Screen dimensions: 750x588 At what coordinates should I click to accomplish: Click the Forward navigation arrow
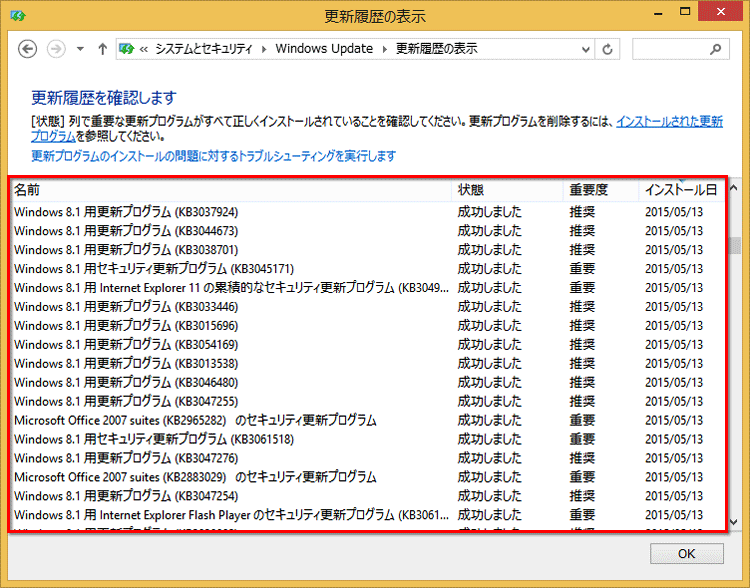pyautogui.click(x=56, y=49)
